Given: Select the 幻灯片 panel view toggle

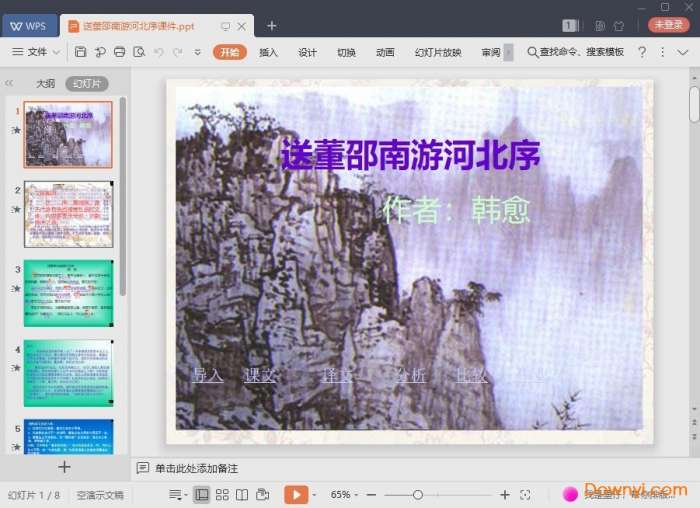Looking at the screenshot, I should click(86, 84).
